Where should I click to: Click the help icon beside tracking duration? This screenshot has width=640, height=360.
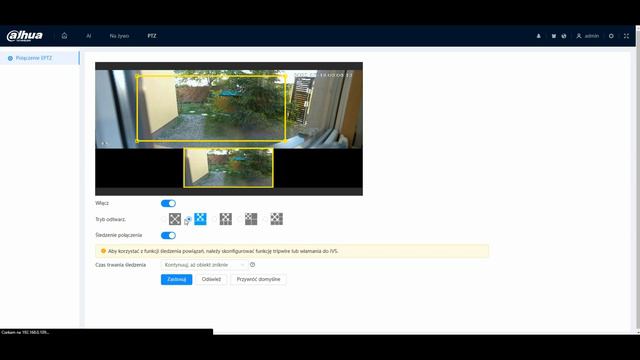(253, 264)
